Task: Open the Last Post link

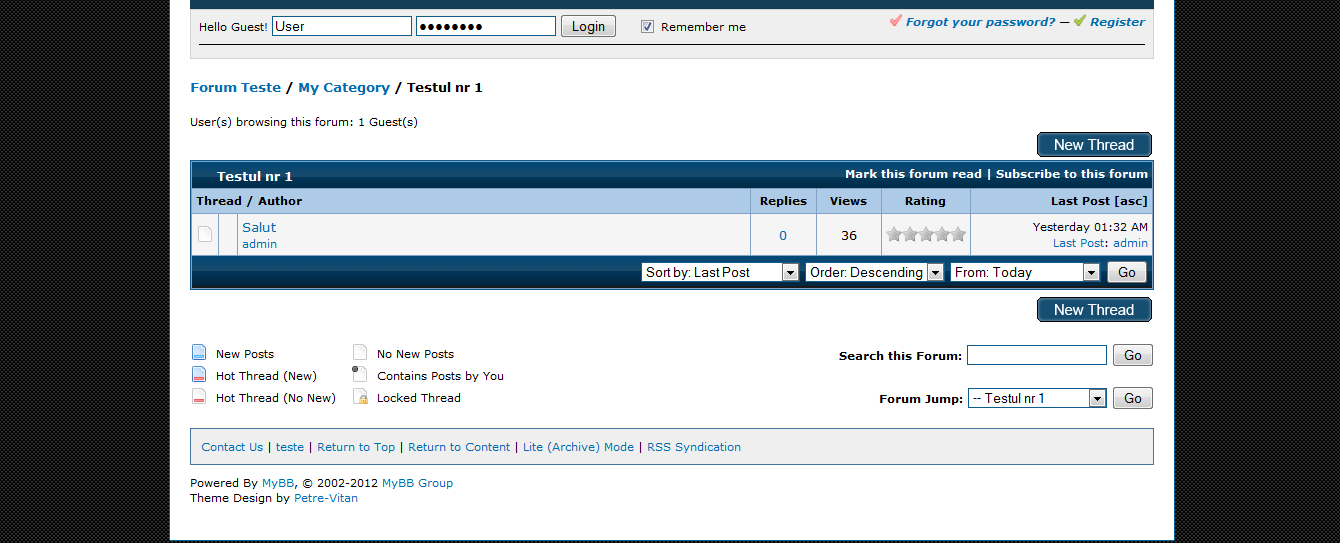Action: click(x=1079, y=243)
